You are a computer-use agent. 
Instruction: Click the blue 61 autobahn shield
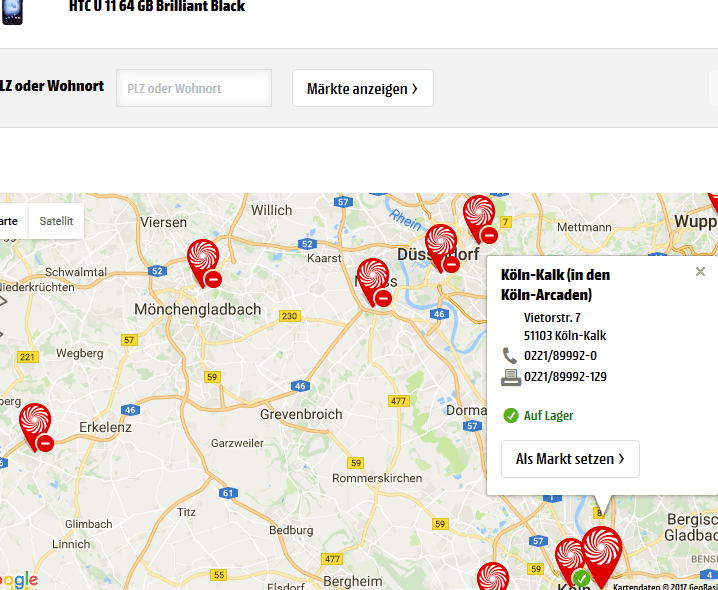228,493
